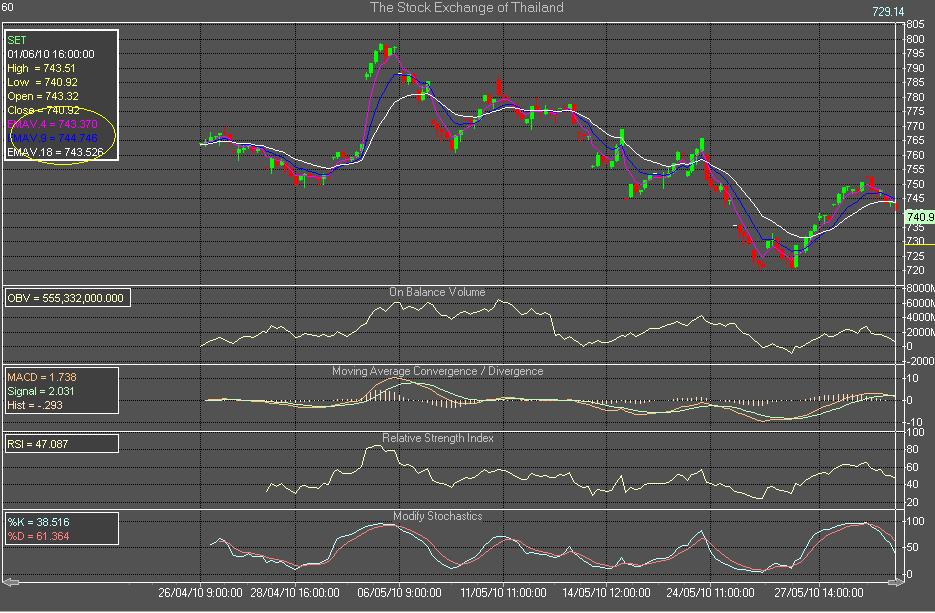Select the 06/05/10 9:00:00 time axis label
The image size is (935, 613).
click(x=400, y=593)
